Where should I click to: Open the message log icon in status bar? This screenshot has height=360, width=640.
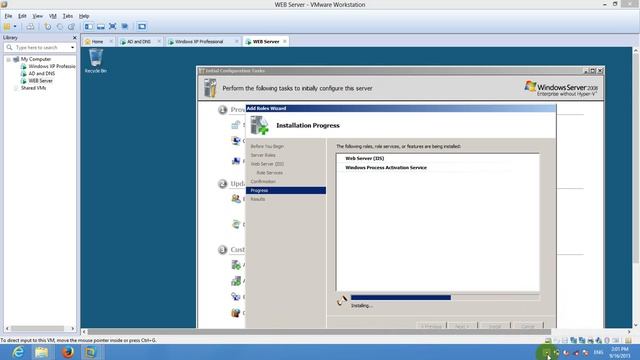628,340
